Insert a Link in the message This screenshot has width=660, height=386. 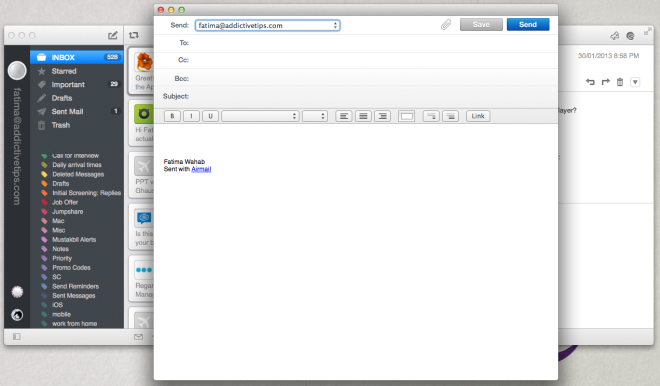[x=478, y=116]
